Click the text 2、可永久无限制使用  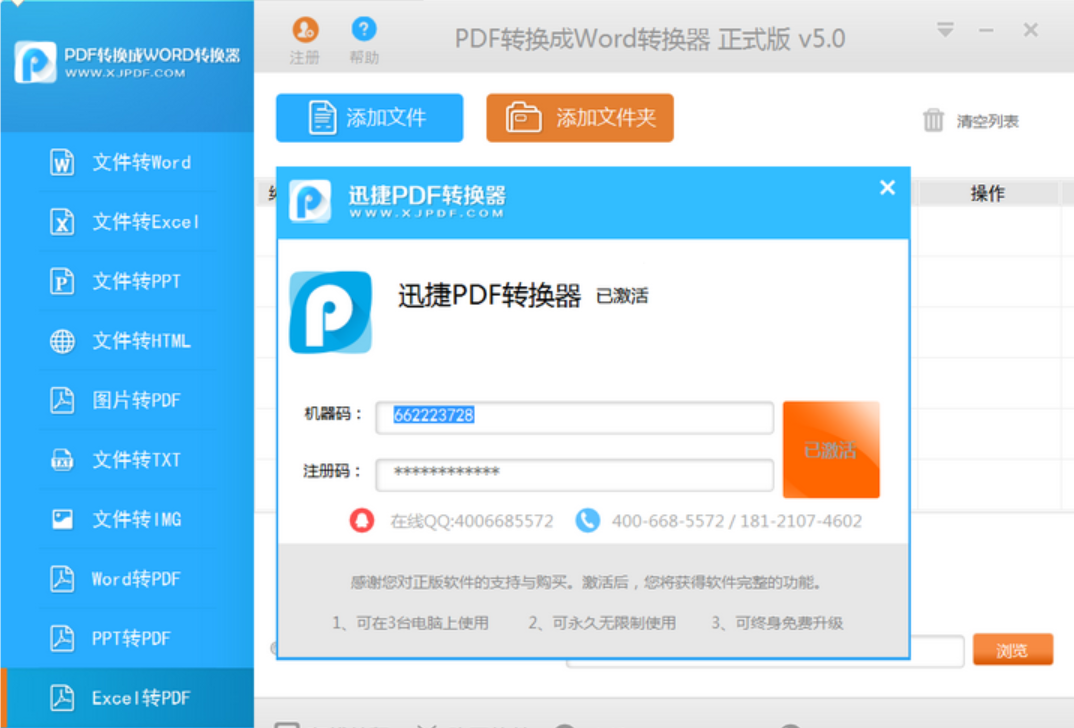(x=602, y=623)
